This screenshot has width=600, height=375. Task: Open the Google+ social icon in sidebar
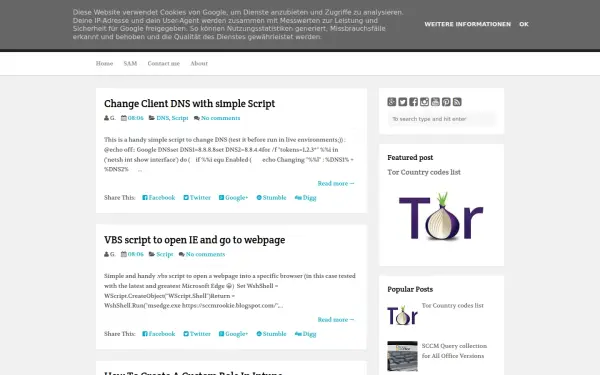pos(391,102)
